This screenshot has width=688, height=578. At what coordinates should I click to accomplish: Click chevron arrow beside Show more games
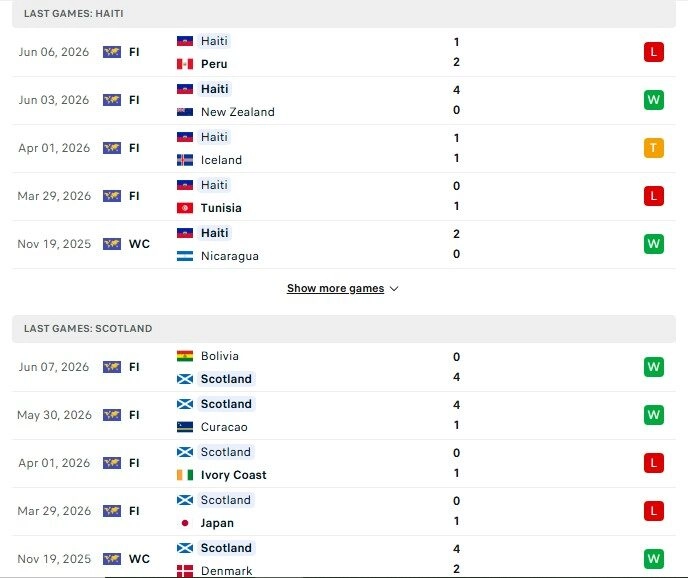[x=394, y=289]
